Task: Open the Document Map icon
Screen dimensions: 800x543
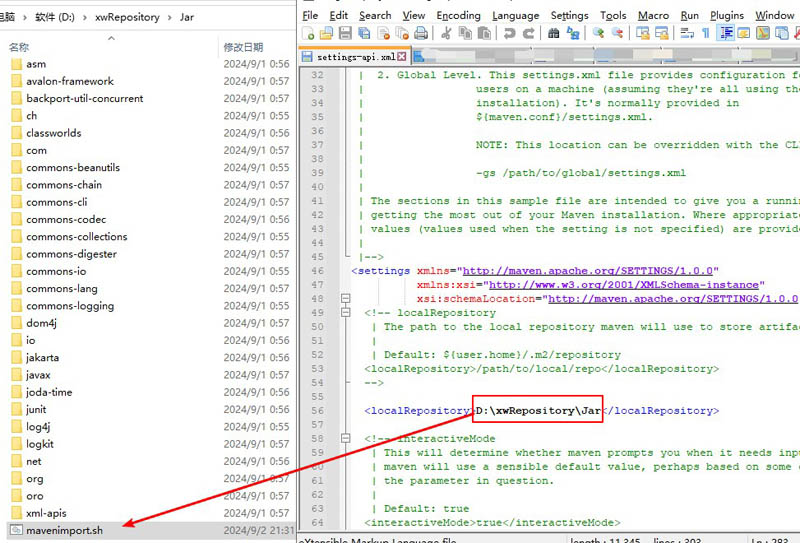Action: pyautogui.click(x=763, y=34)
